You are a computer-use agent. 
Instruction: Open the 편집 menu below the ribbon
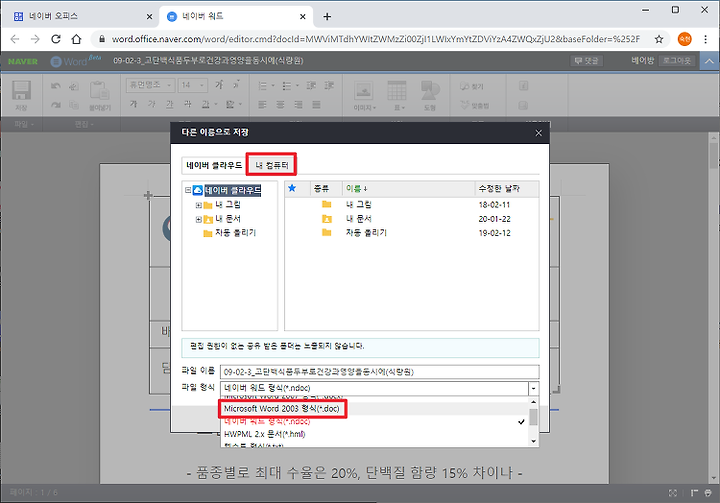pos(84,124)
